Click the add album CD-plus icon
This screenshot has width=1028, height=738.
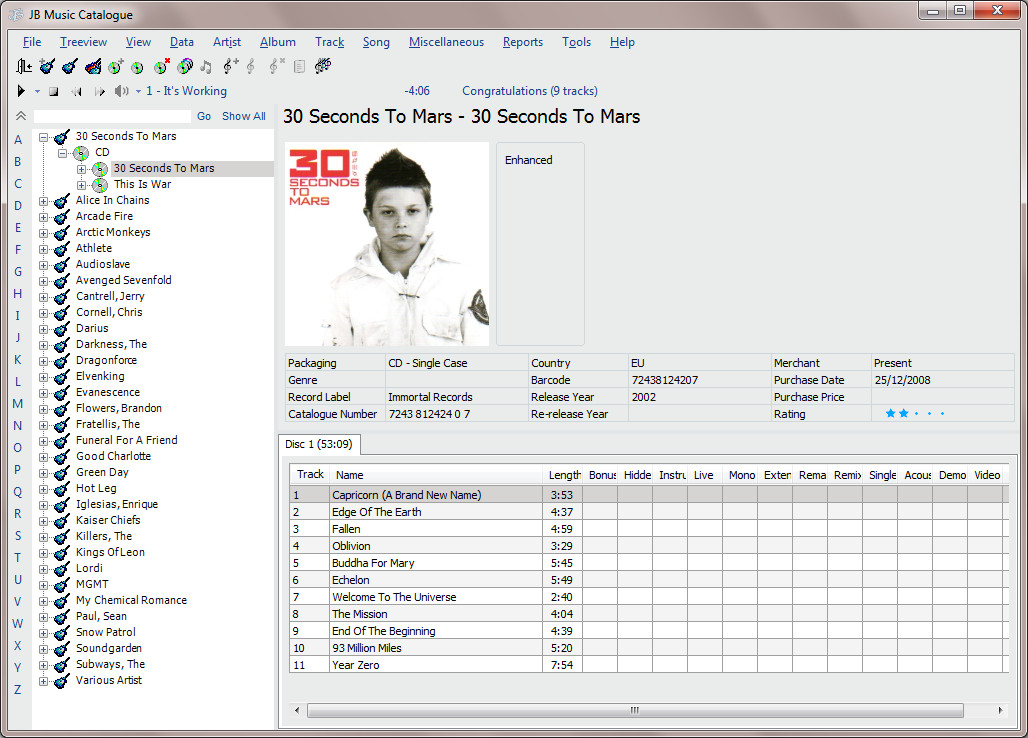(116, 66)
